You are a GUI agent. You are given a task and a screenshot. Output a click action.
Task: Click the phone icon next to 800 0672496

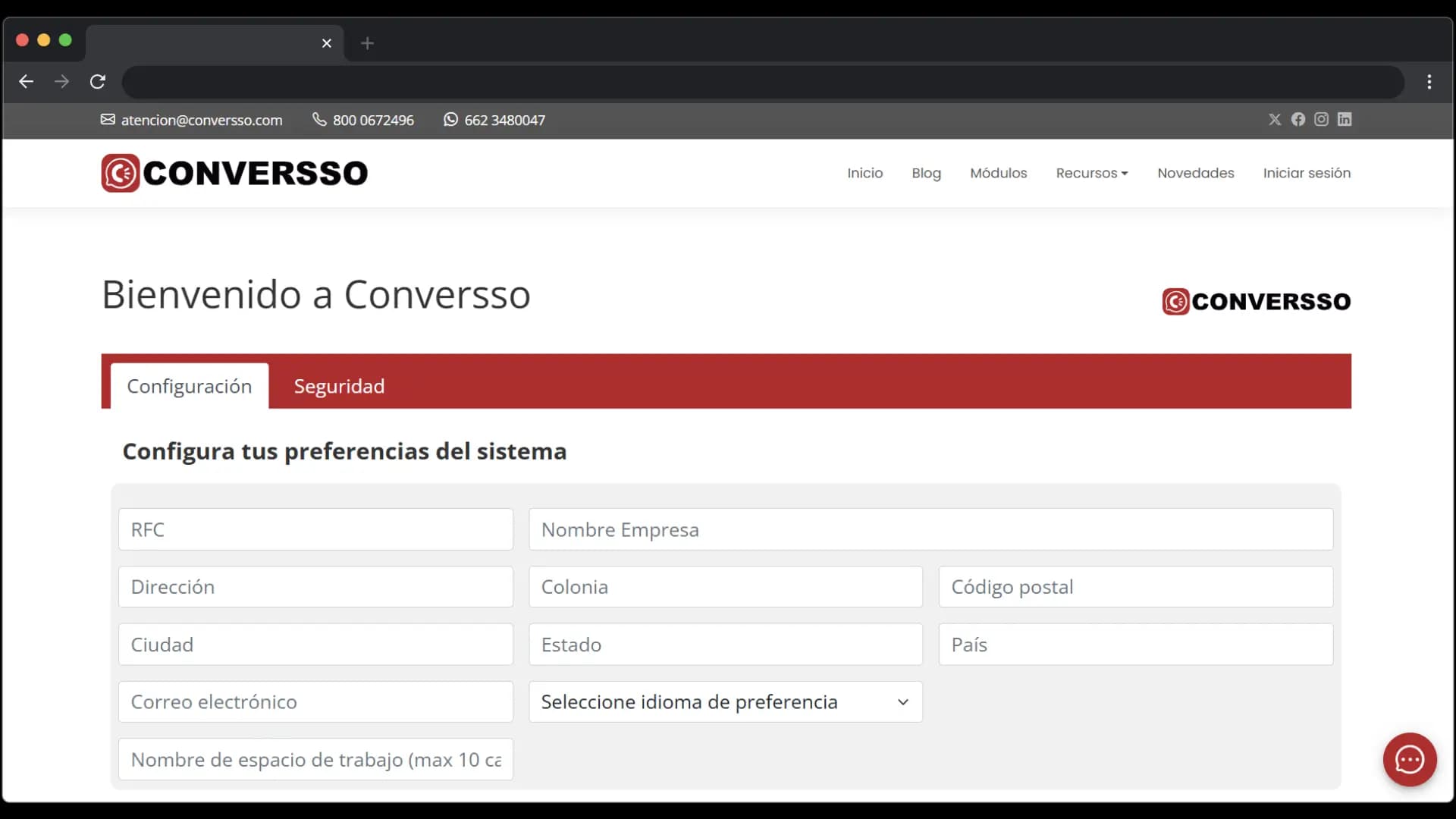pos(319,120)
